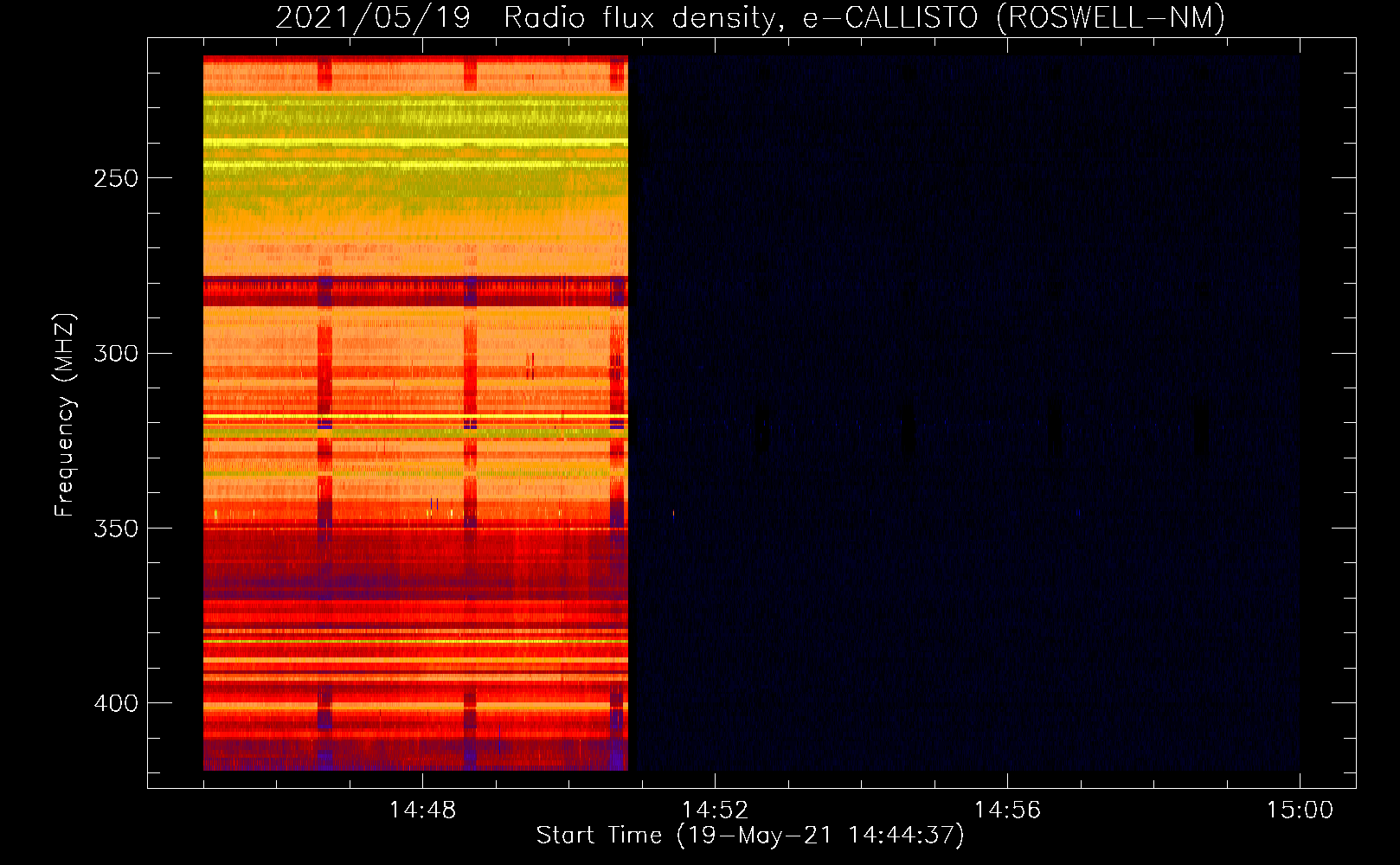Click the "Start Time (19-May-21 14:44:37)" axis label
The height and width of the screenshot is (865, 1400).
tap(750, 836)
